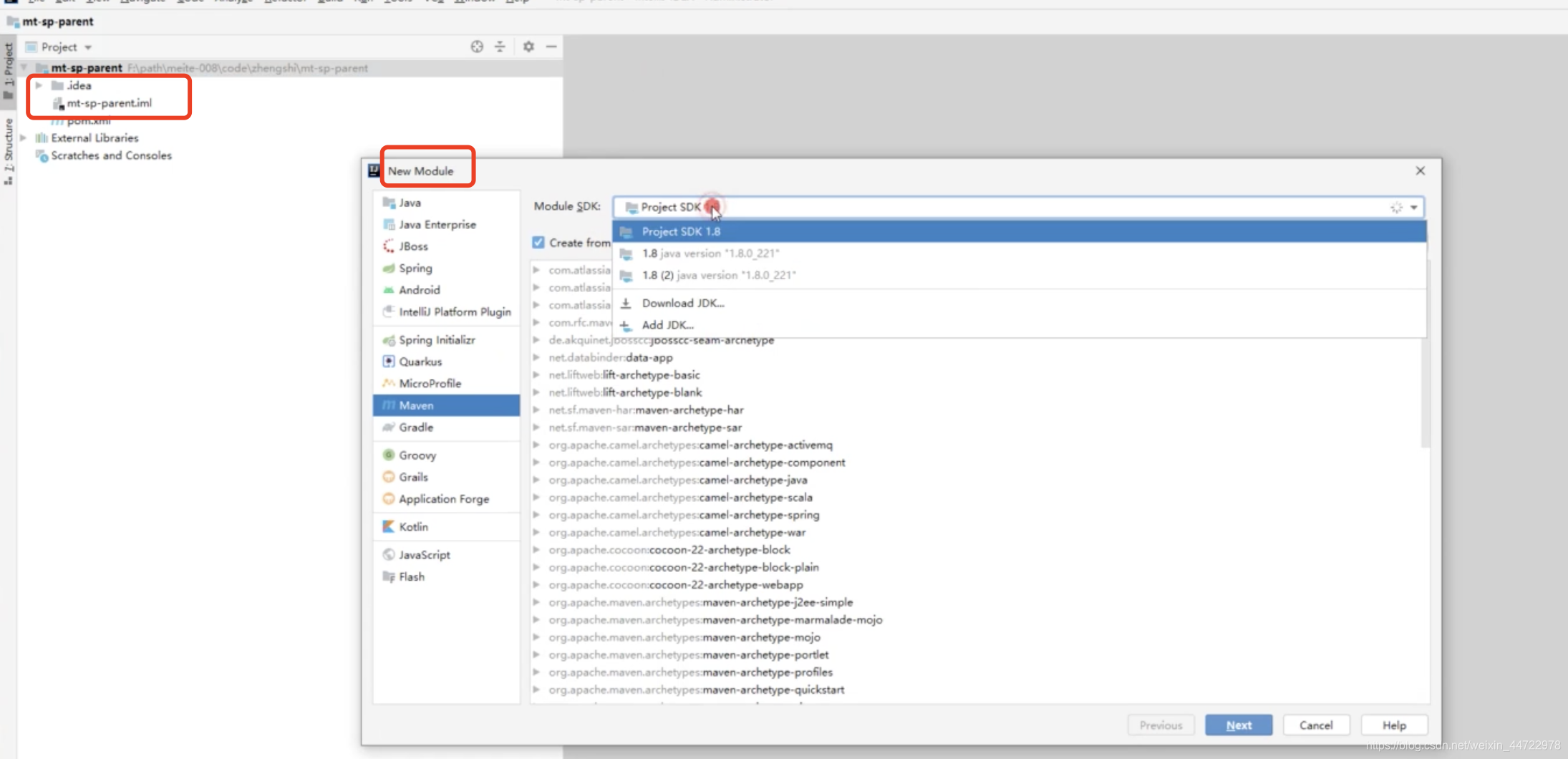The height and width of the screenshot is (759, 1568).
Task: Click Download JDK arrow icon
Action: [626, 303]
